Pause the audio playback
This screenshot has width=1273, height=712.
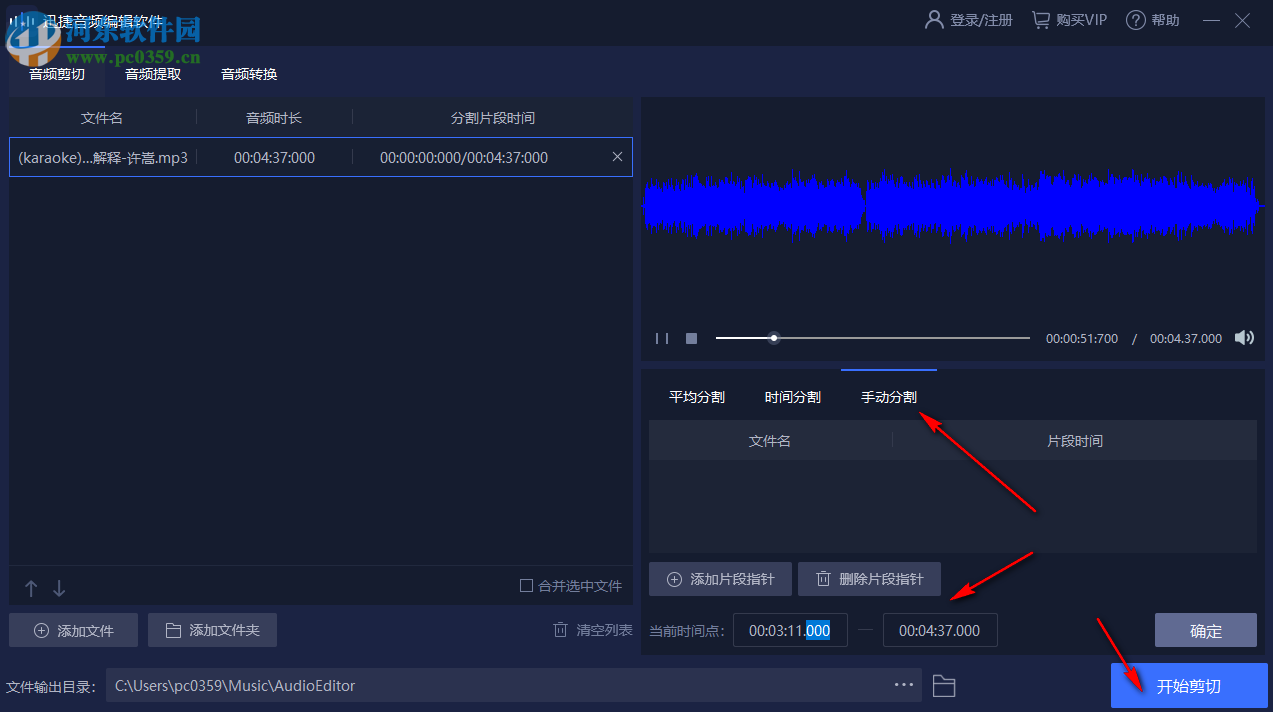[662, 338]
